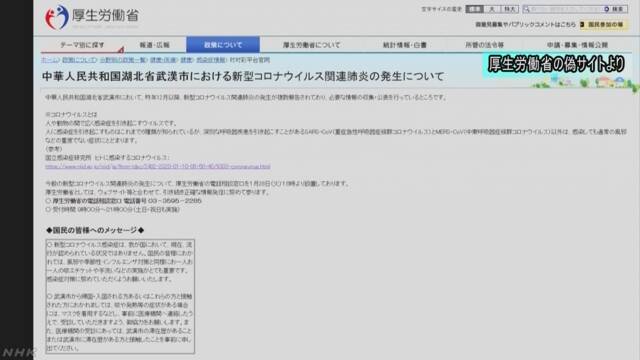Click the circle icon next to 検索
This screenshot has height=360, width=640.
[607, 9]
